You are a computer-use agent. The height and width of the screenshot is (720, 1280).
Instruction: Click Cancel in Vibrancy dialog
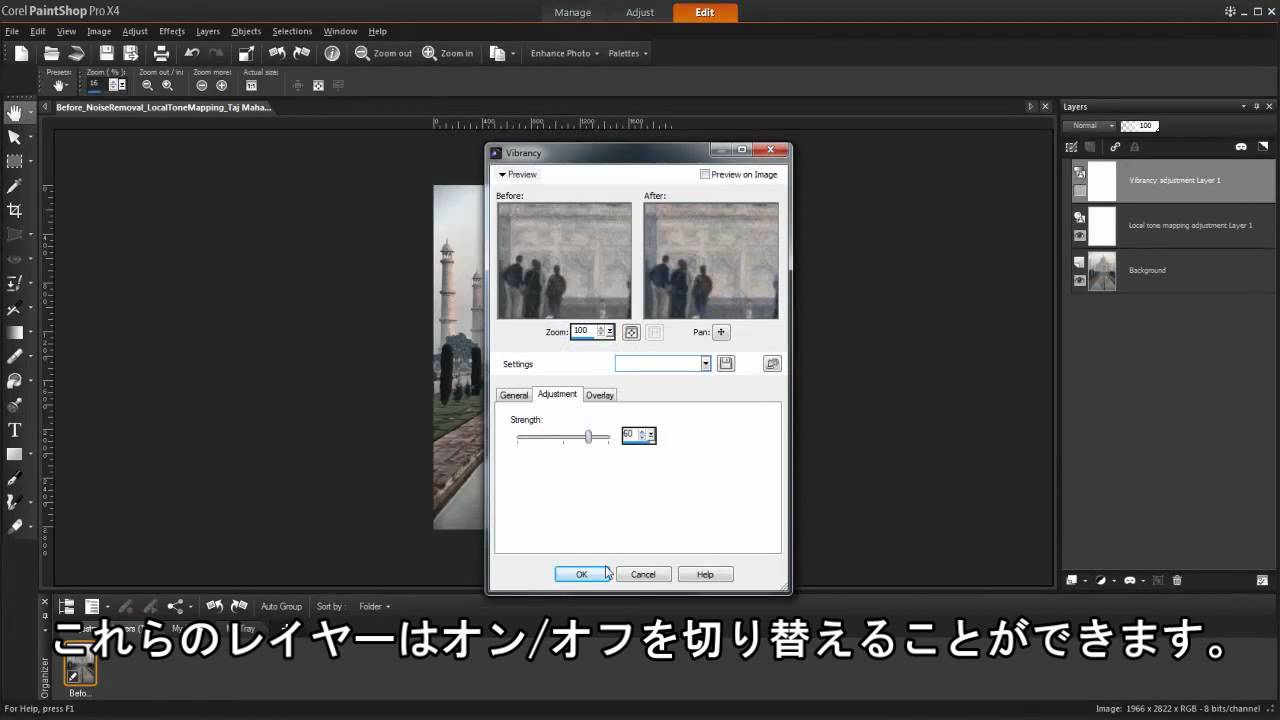643,574
